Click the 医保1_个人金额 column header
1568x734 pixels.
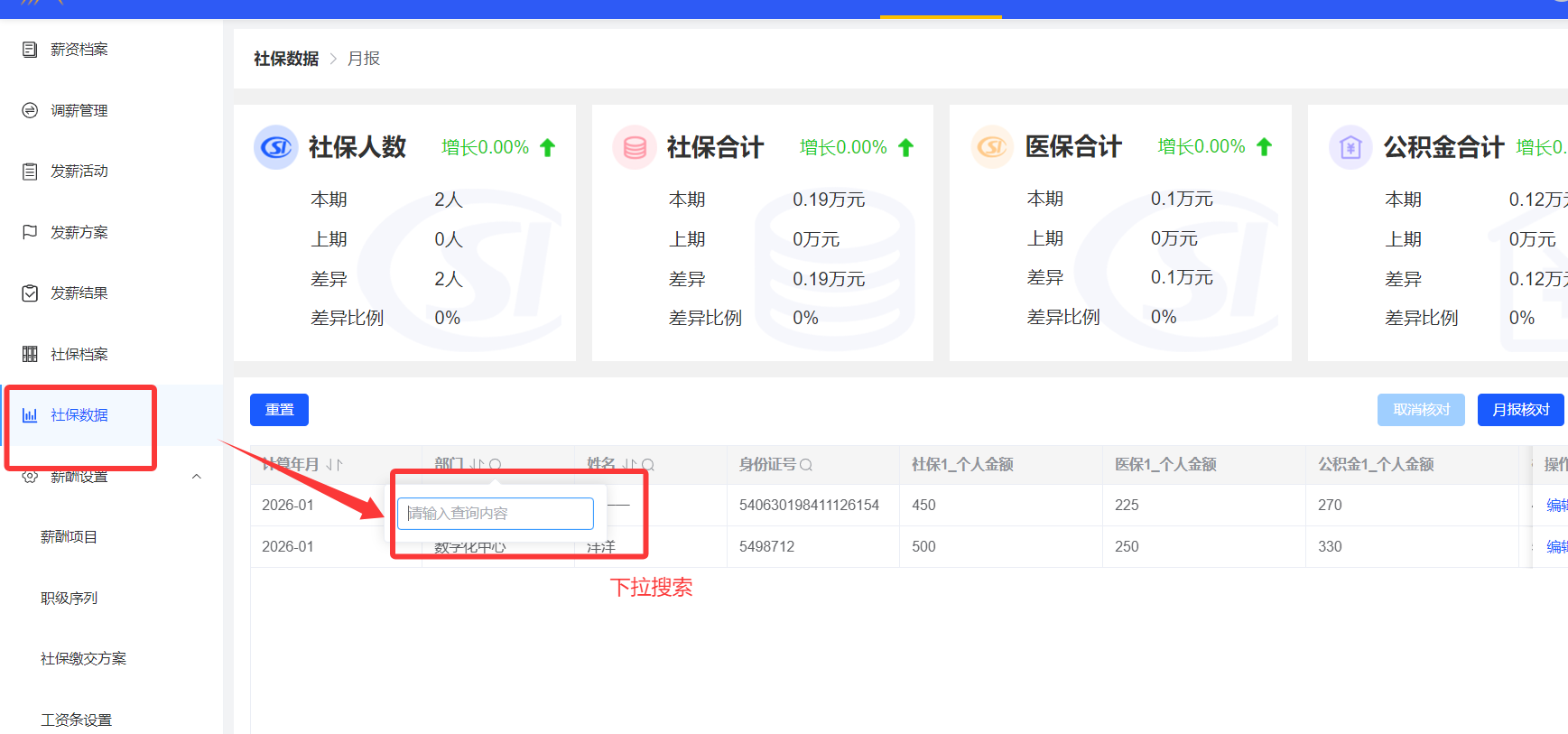(x=1165, y=464)
